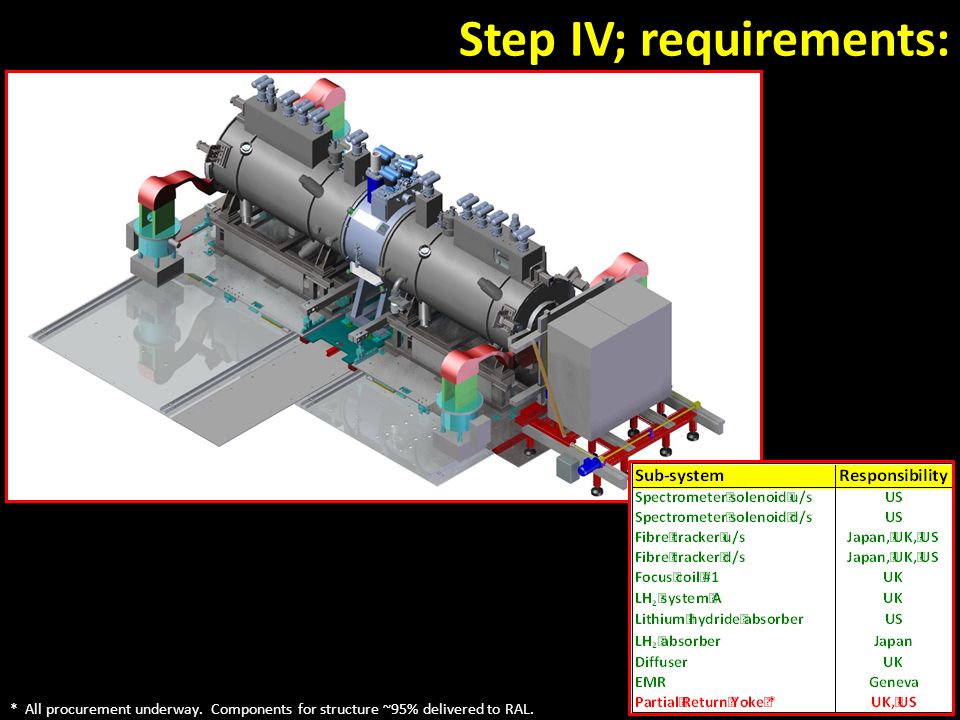Click 'US' responsibility beside Lithium hydride absorber
960x720 pixels.
[893, 620]
